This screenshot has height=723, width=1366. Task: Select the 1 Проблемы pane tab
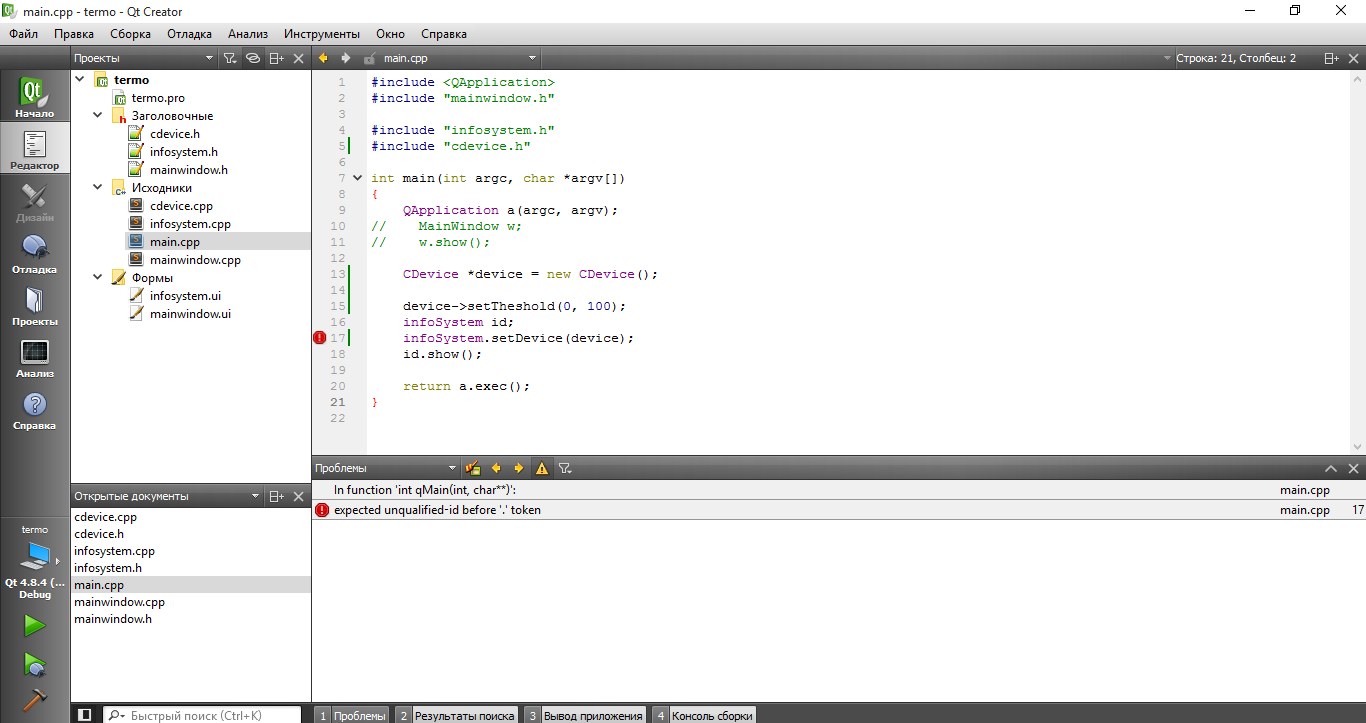click(351, 715)
